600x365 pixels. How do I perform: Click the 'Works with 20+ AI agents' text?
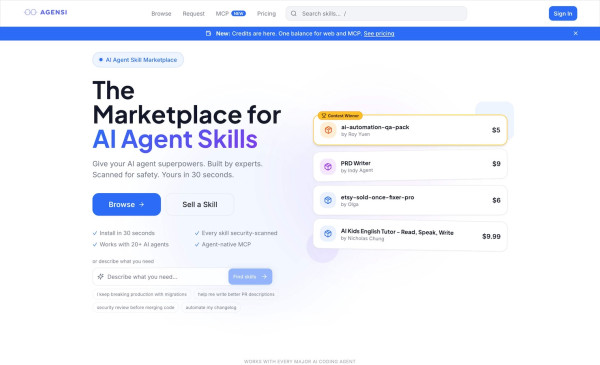(134, 244)
